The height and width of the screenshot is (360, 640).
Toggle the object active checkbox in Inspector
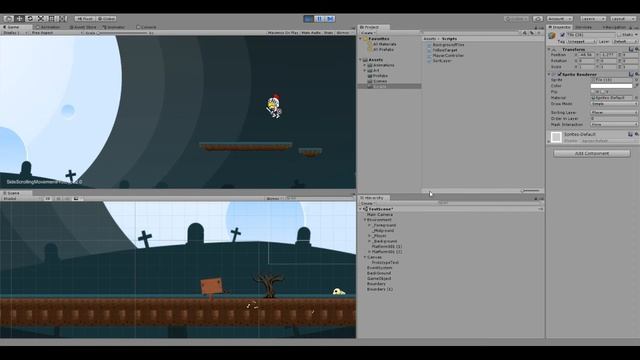click(562, 35)
